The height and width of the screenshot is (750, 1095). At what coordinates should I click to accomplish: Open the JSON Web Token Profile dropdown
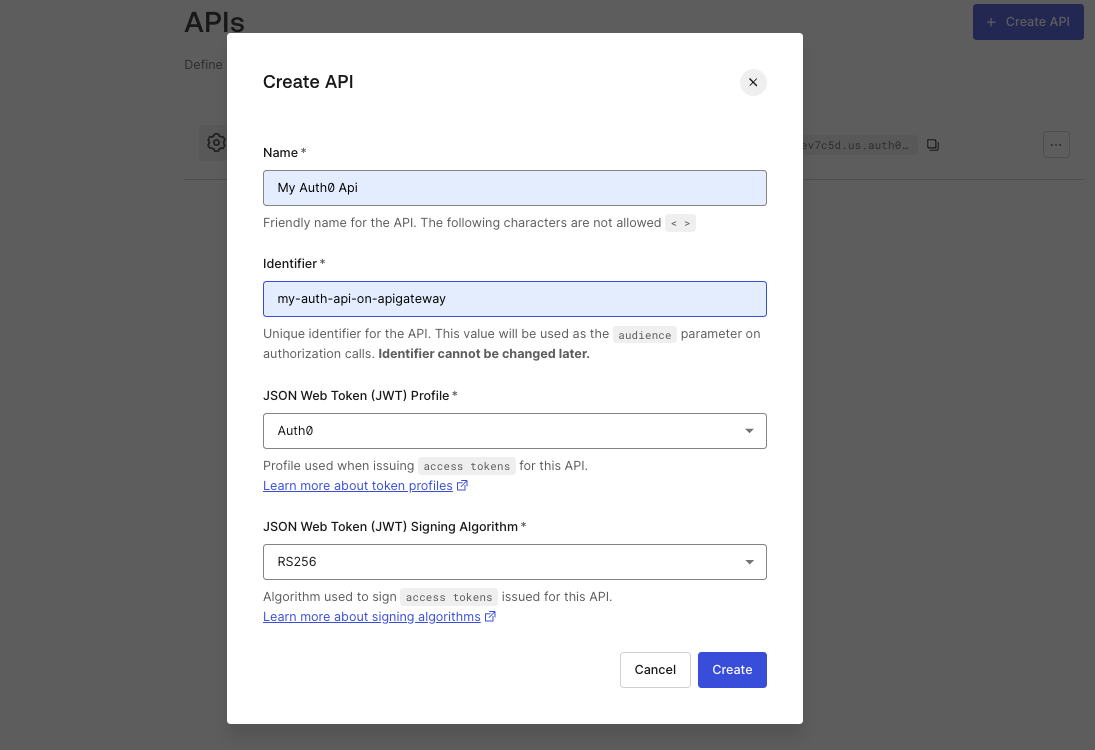(514, 430)
